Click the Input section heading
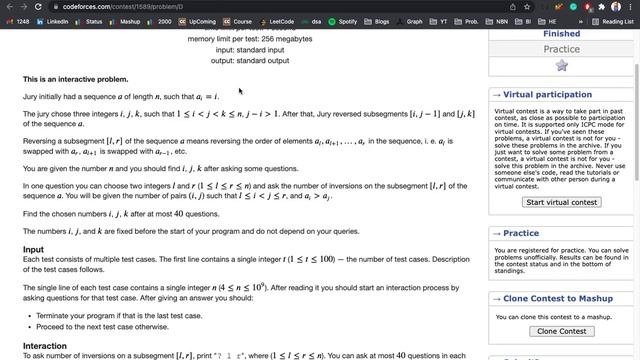Image resolution: width=640 pixels, height=360 pixels. point(33,249)
